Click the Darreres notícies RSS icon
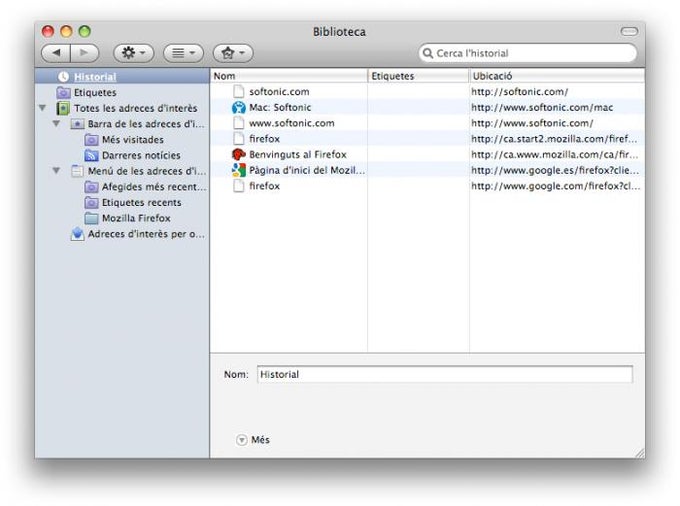The height and width of the screenshot is (506, 680). [x=91, y=155]
